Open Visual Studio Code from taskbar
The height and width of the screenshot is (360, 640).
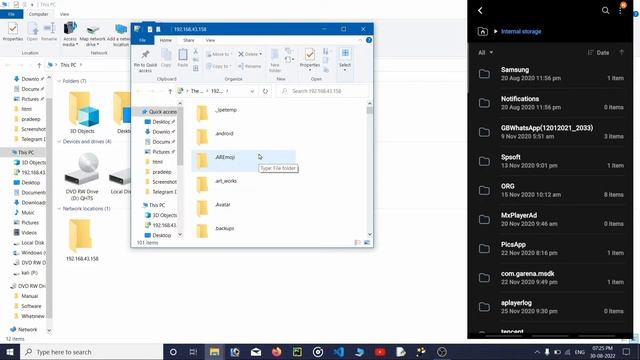[x=338, y=352]
